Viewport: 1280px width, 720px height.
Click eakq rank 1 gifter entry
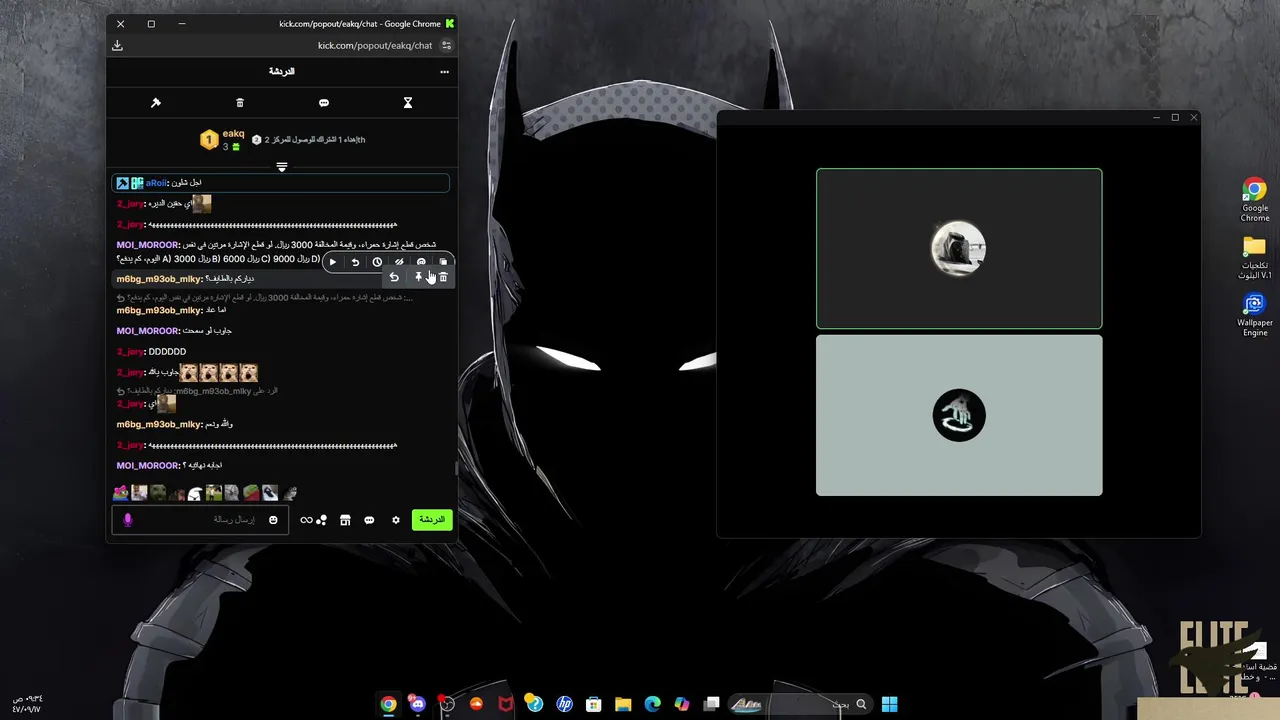[x=223, y=140]
